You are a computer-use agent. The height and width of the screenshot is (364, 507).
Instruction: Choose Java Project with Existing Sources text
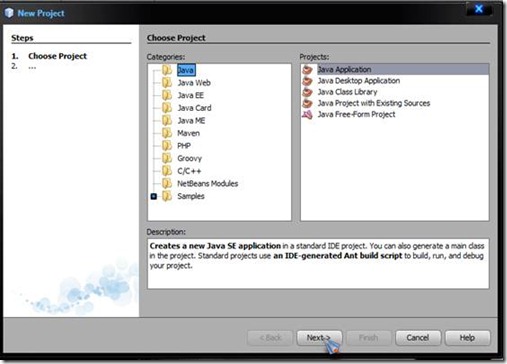(x=374, y=103)
